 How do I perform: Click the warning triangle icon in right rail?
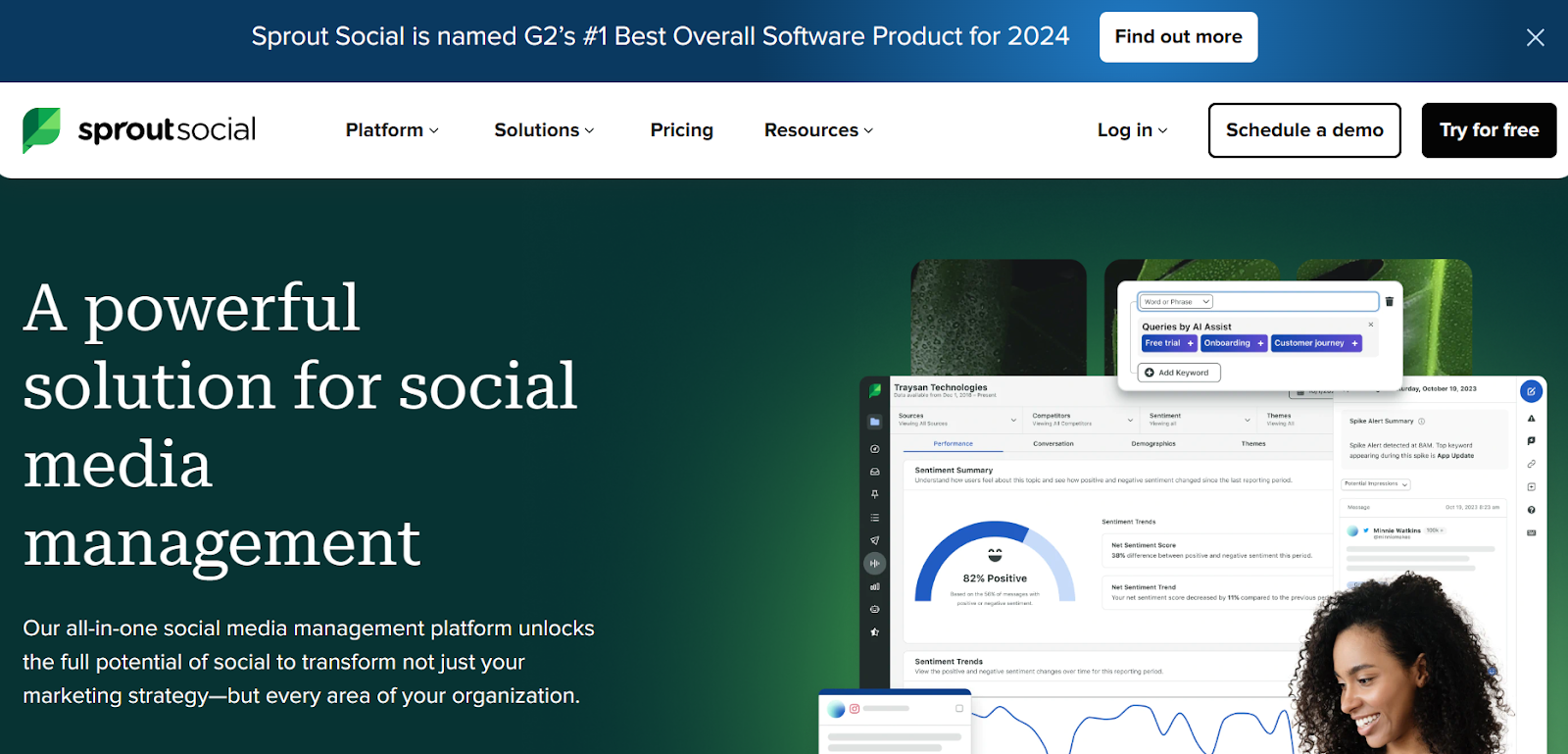[x=1531, y=419]
